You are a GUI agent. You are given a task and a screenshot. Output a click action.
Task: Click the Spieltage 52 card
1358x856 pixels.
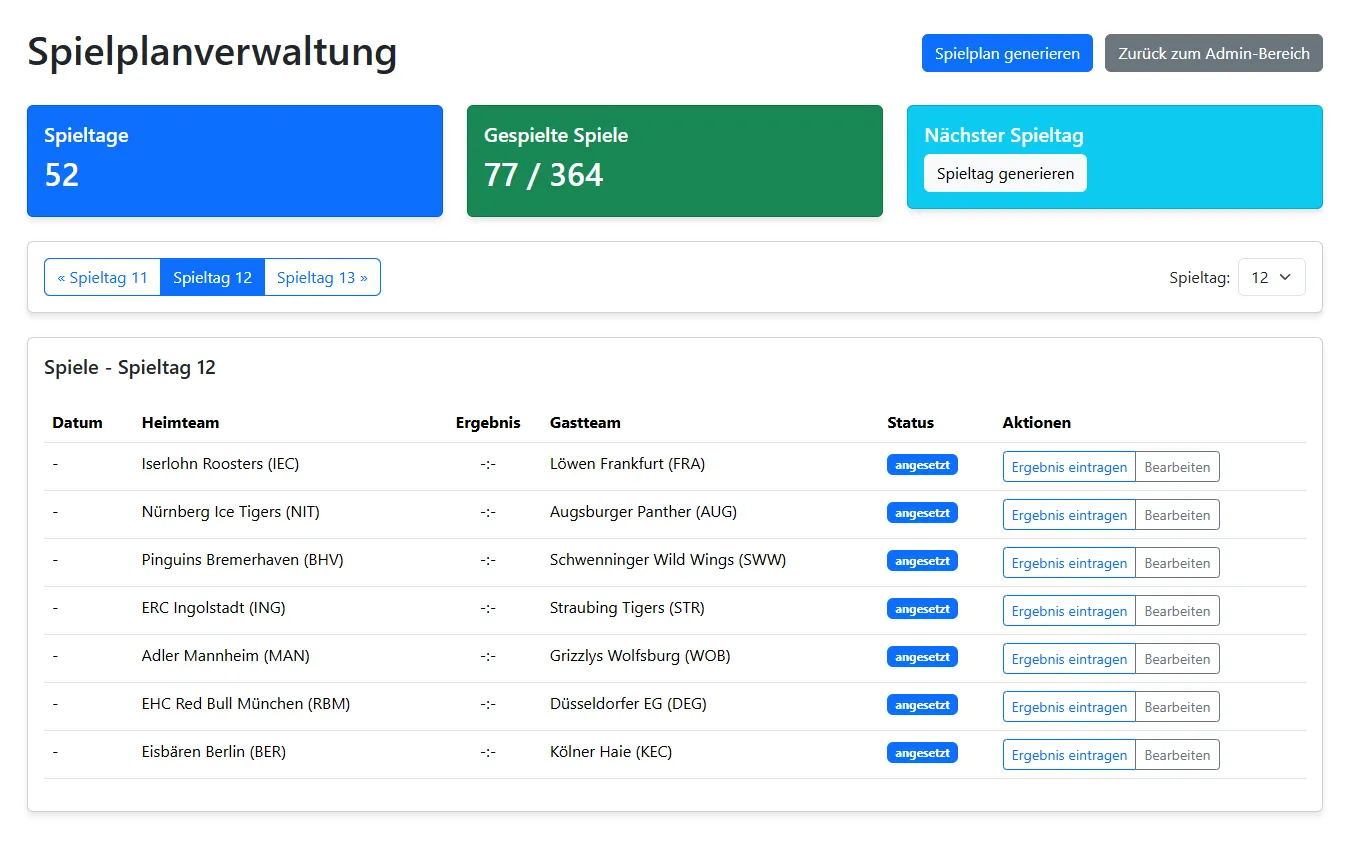[235, 161]
